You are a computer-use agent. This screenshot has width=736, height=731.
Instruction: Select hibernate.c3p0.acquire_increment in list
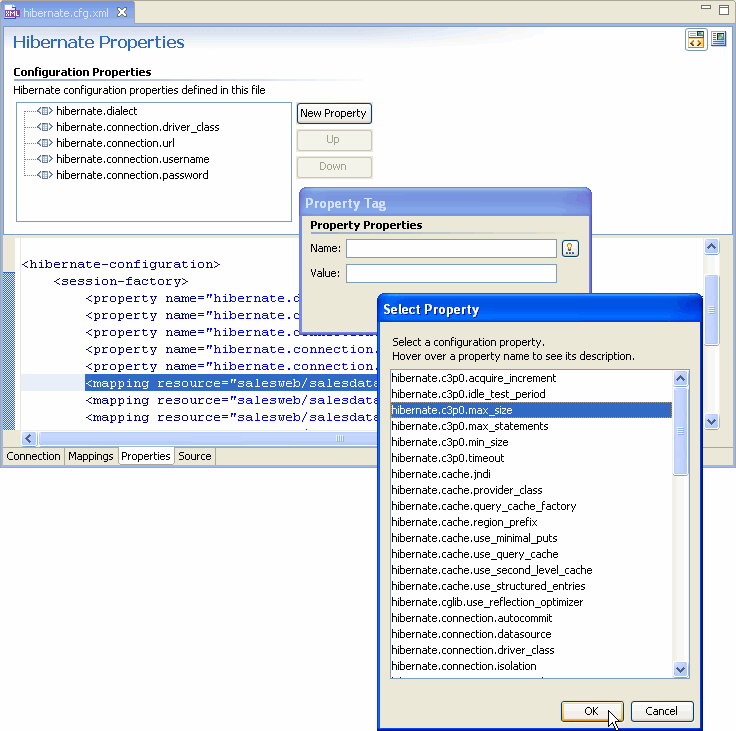pos(531,378)
